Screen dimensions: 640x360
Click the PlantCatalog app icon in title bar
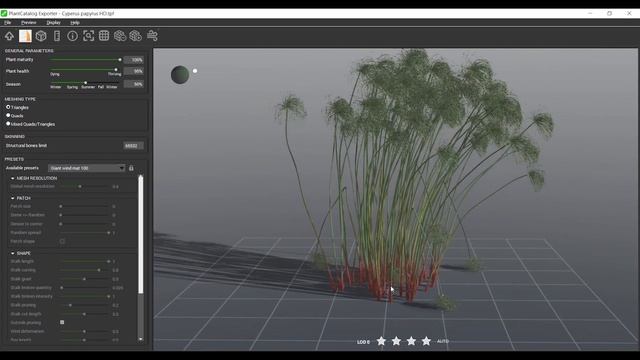(4, 13)
